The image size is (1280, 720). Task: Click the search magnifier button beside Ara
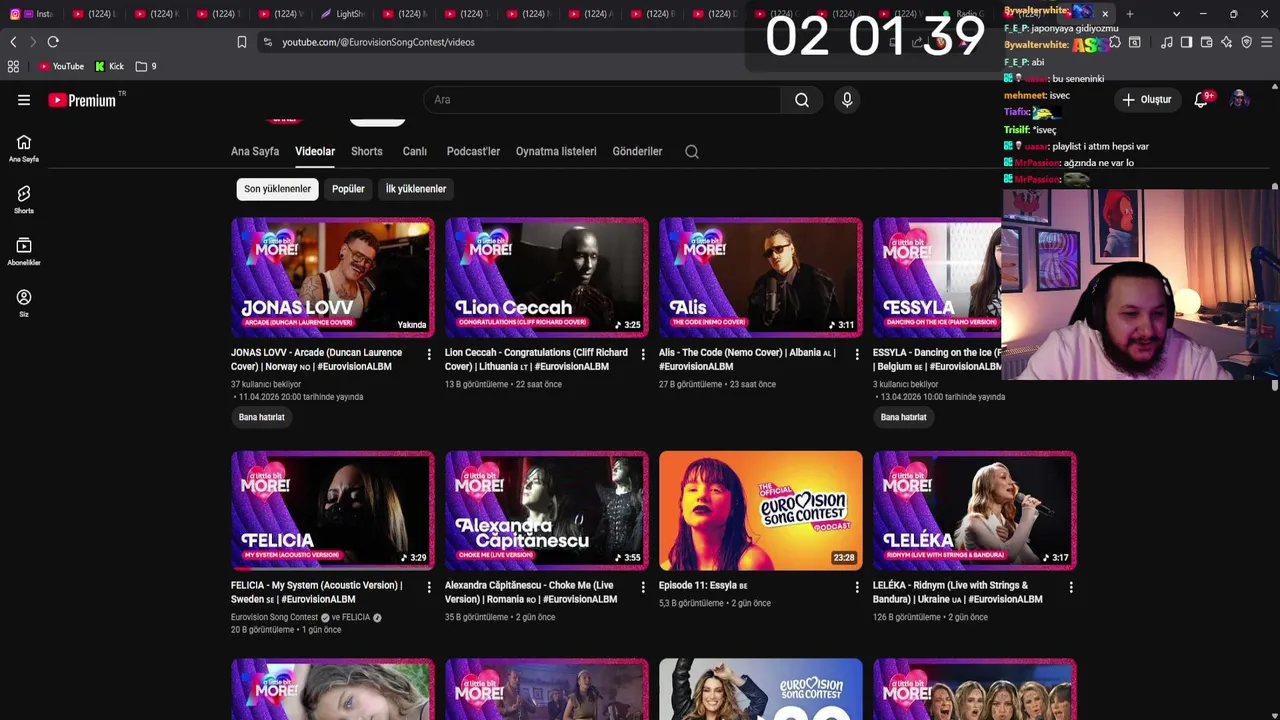coord(802,100)
